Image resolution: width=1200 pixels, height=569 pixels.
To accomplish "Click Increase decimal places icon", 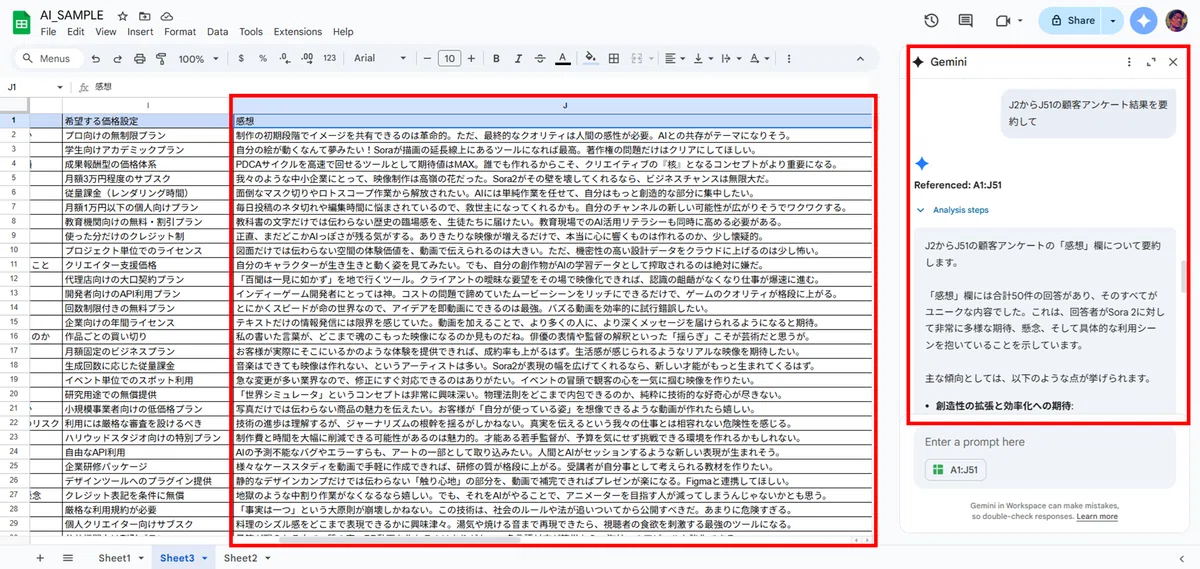I will (306, 58).
